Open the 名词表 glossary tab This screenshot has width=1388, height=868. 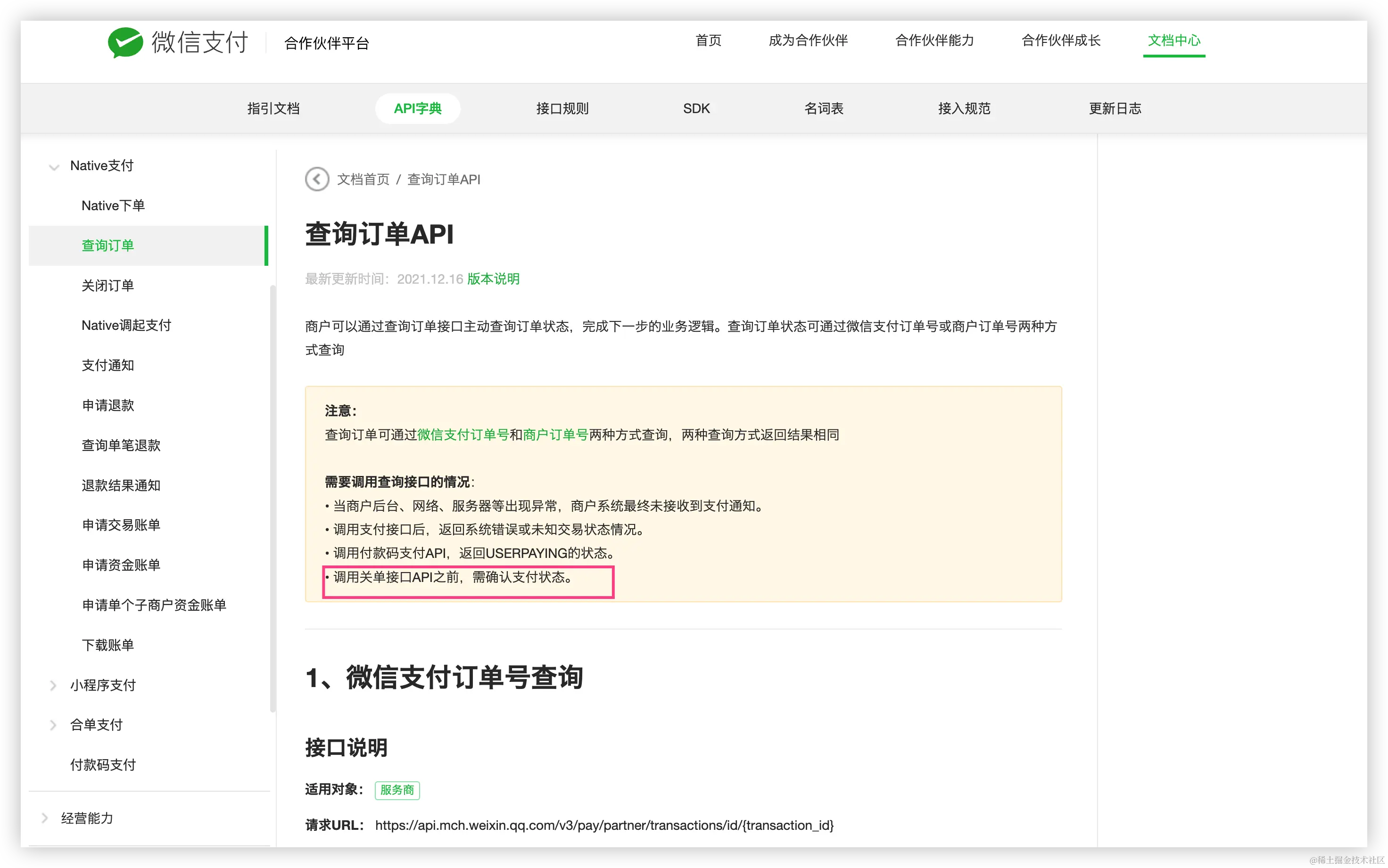(x=824, y=108)
